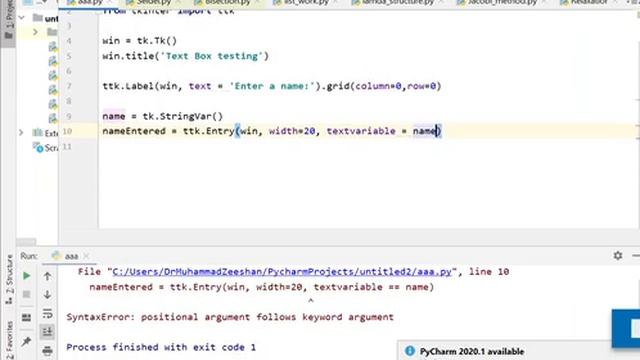Switch to the list_work.py editor tab
640x360 pixels.
pos(305,3)
